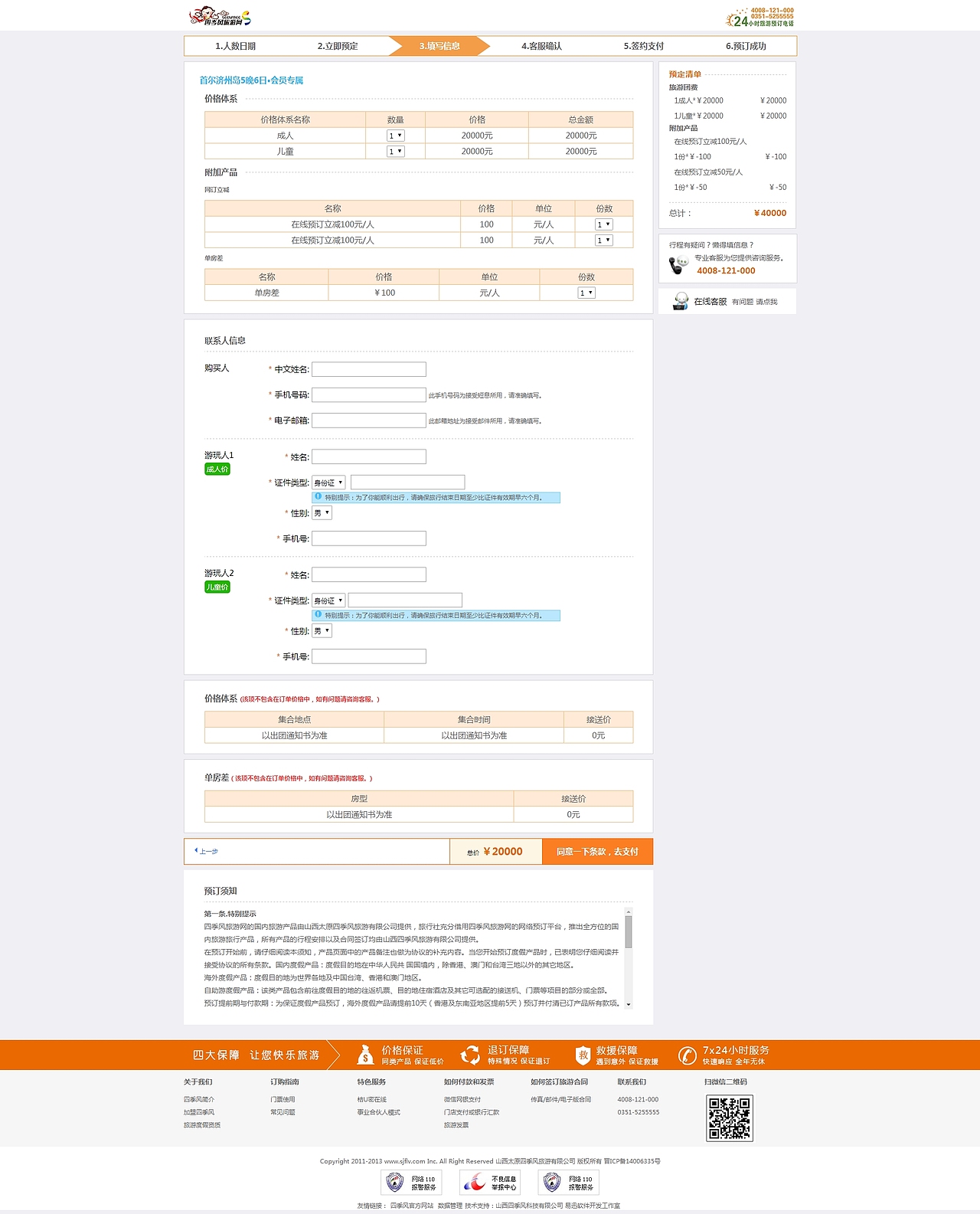Click 游玩人2 手机号 input field
Image resolution: width=980 pixels, height=1214 pixels.
click(x=369, y=656)
